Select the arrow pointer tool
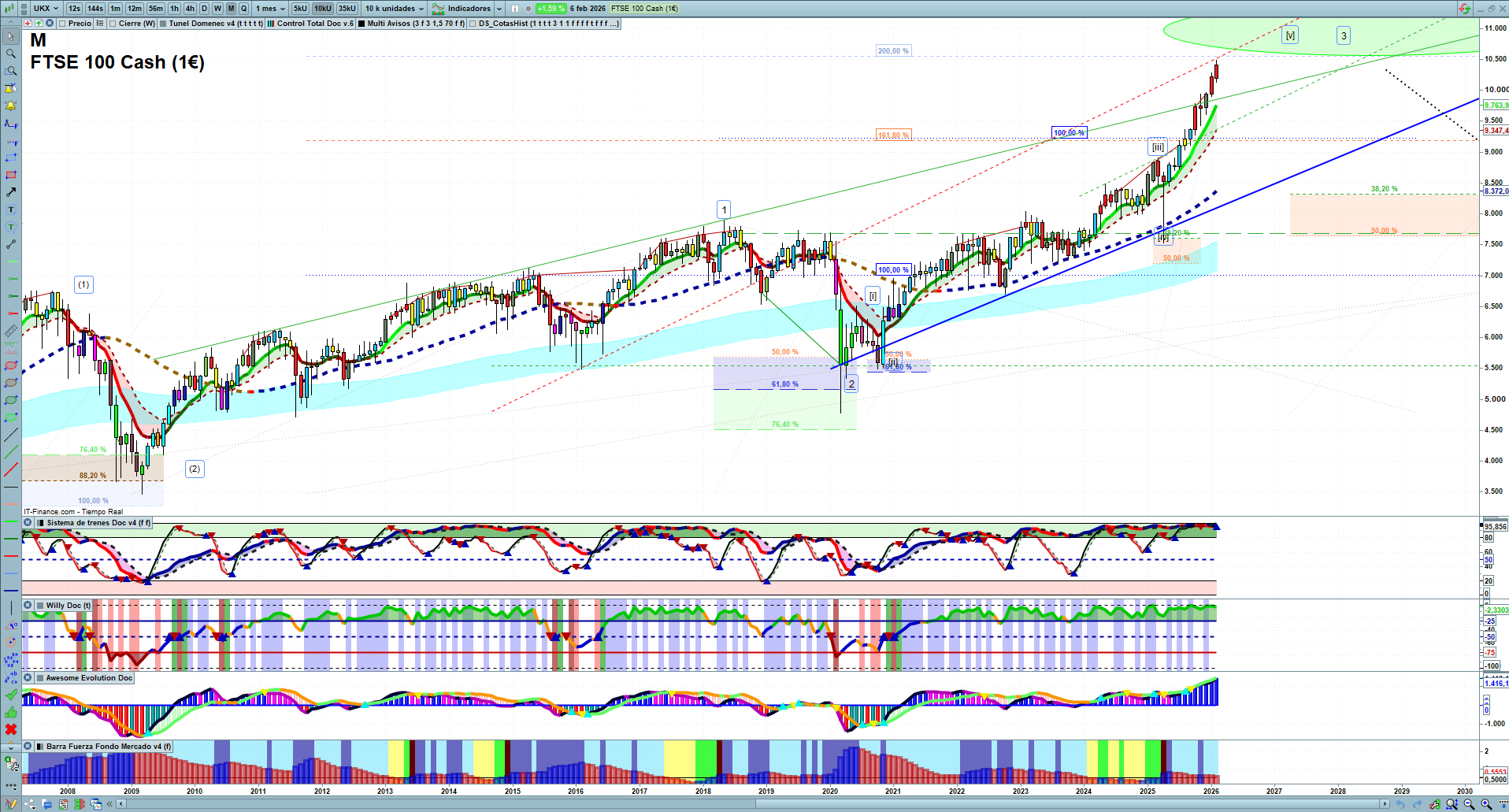Viewport: 1509px width, 812px height. (11, 36)
